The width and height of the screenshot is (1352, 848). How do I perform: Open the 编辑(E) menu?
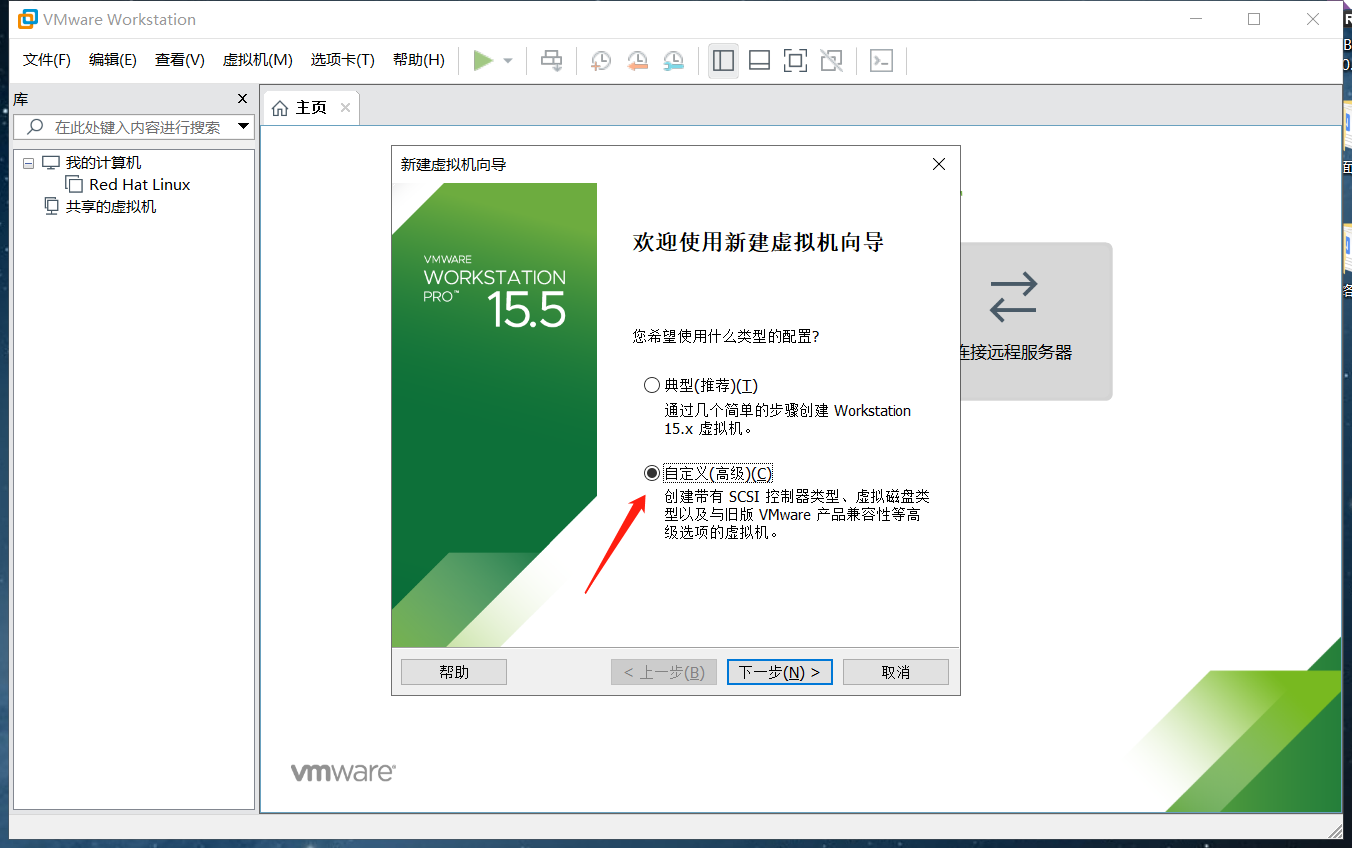pos(113,60)
